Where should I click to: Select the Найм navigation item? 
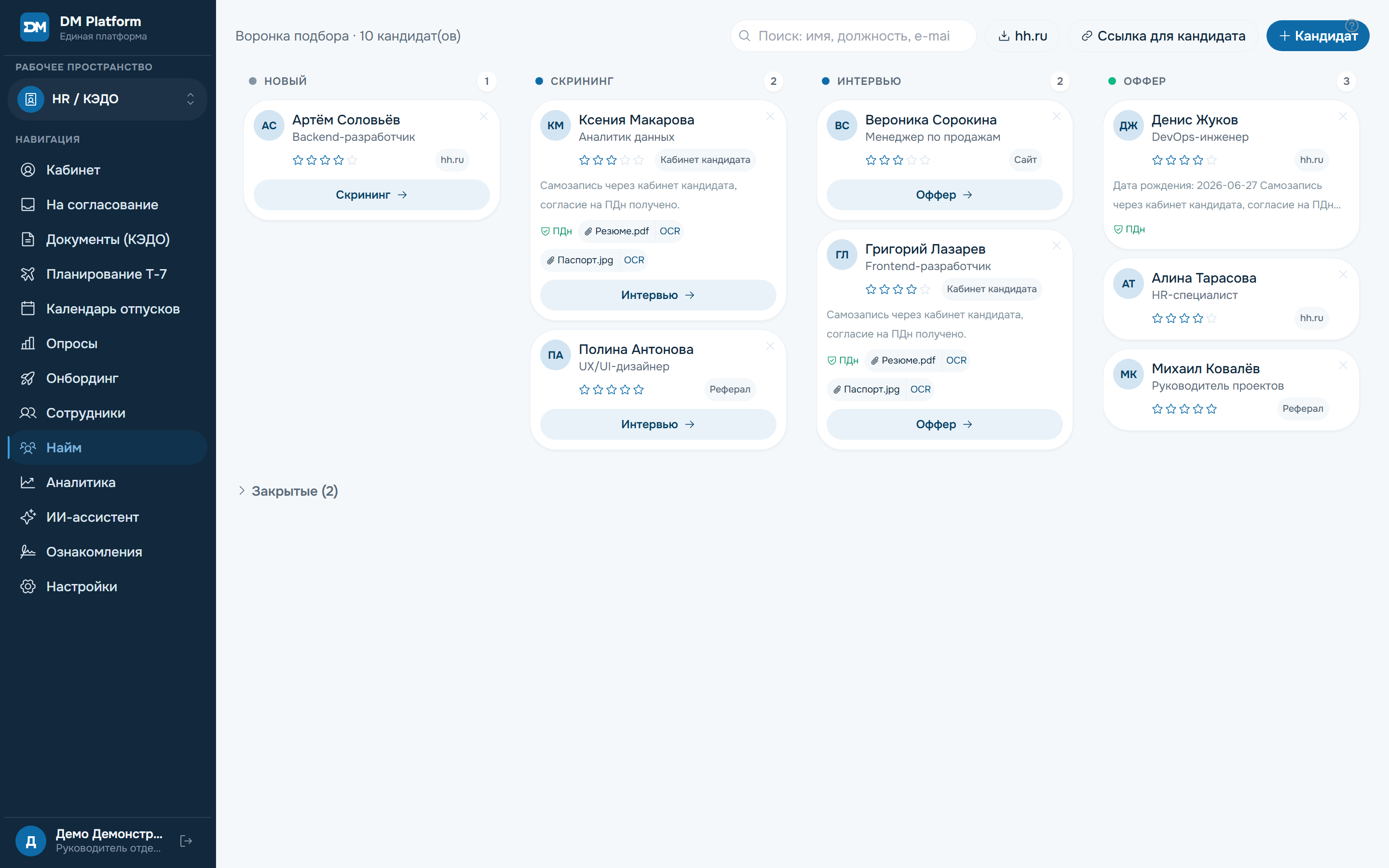tap(108, 448)
